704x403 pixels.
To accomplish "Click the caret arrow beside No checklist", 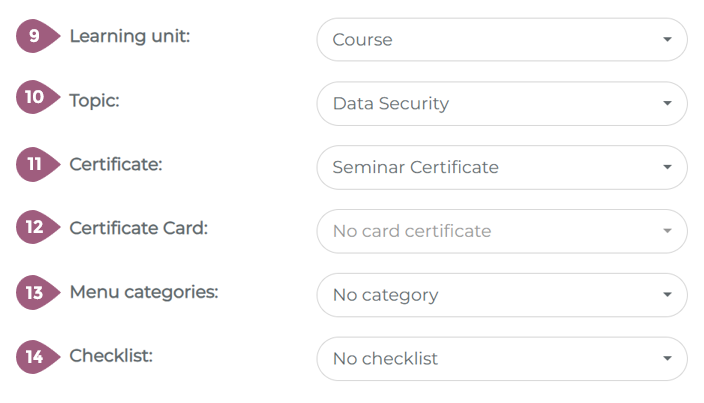I will pyautogui.click(x=667, y=359).
